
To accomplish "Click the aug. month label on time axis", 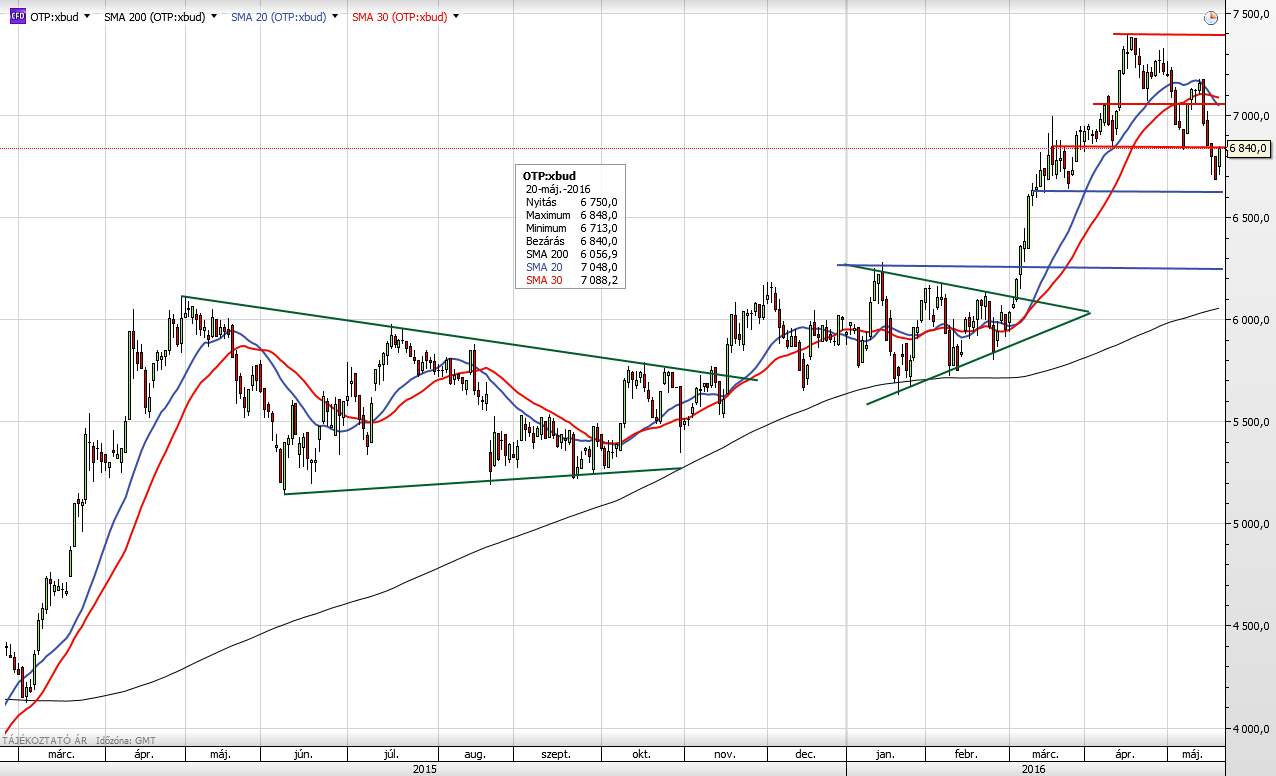I will click(476, 754).
